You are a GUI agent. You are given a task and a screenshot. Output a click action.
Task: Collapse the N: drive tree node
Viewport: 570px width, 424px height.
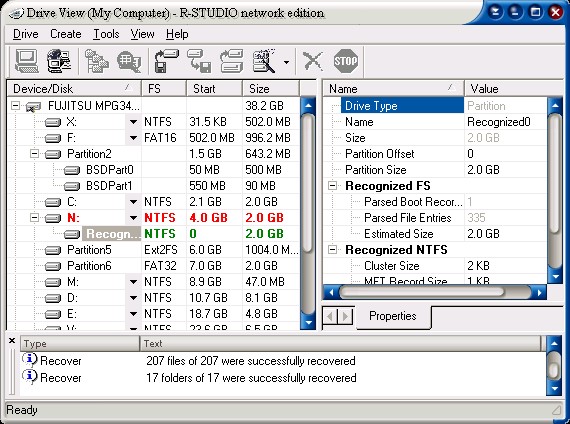click(x=34, y=217)
